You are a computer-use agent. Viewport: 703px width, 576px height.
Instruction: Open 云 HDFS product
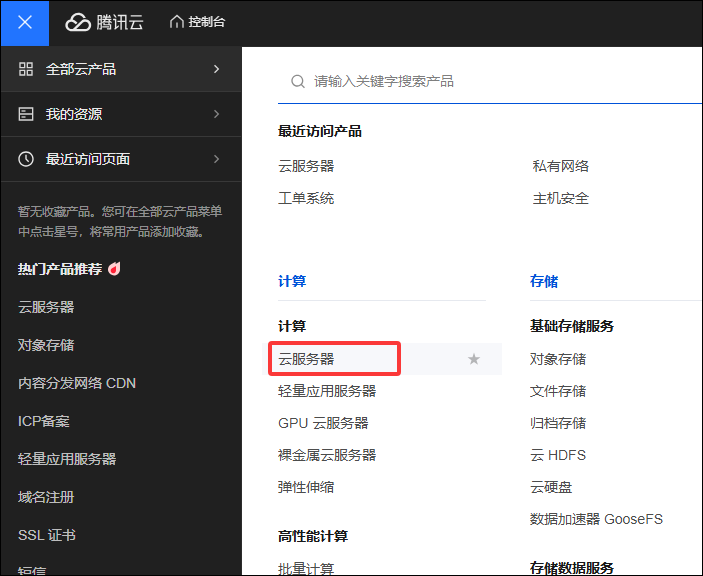(558, 455)
